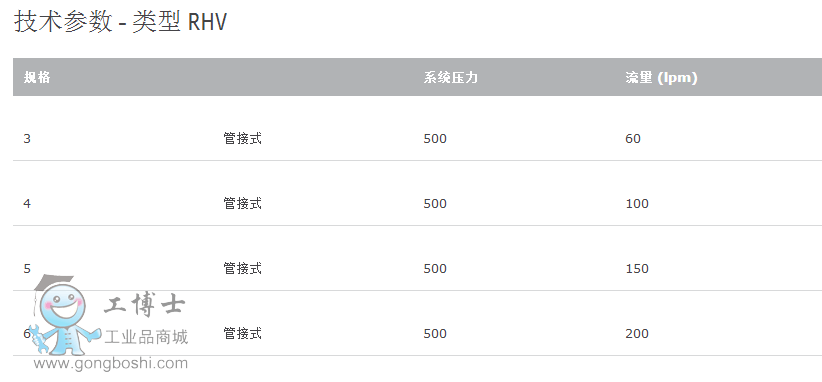The image size is (822, 382).
Task: Open the www.gongboshi.com watermark link
Action: pos(111,364)
